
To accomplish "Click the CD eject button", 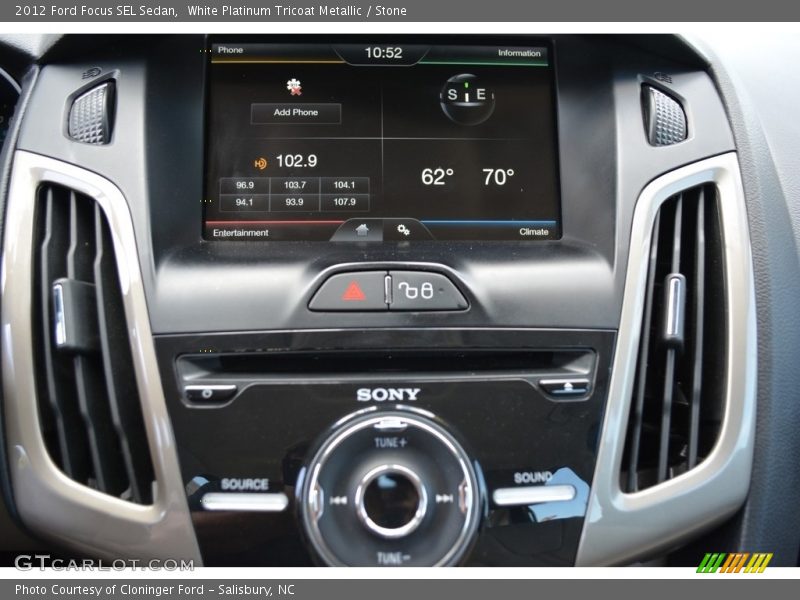I will [566, 386].
